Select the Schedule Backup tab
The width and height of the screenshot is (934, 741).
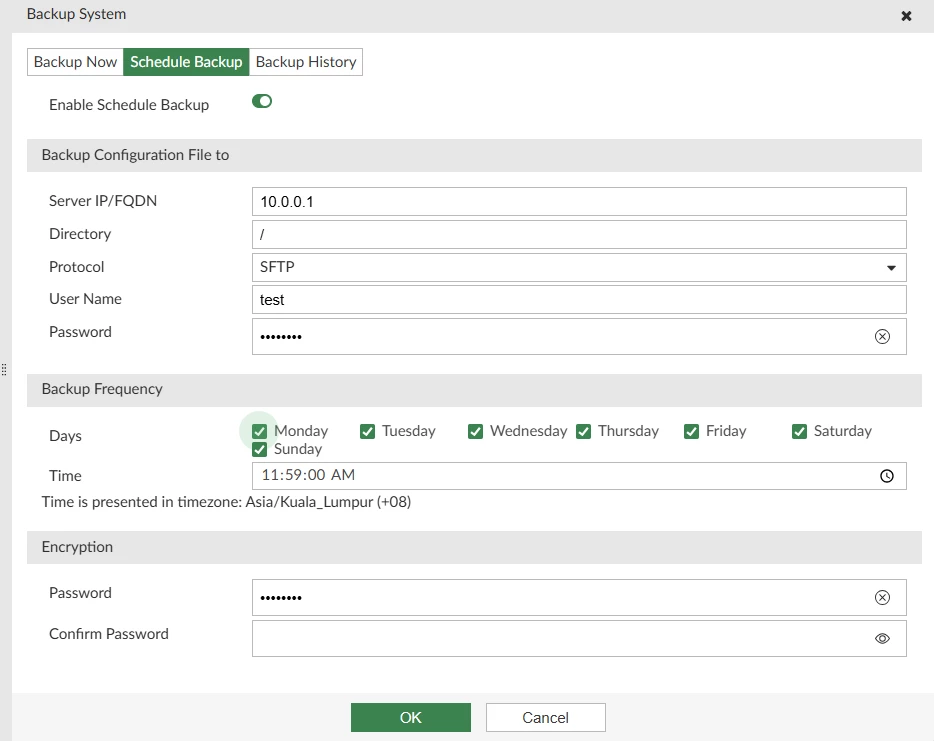pyautogui.click(x=186, y=62)
